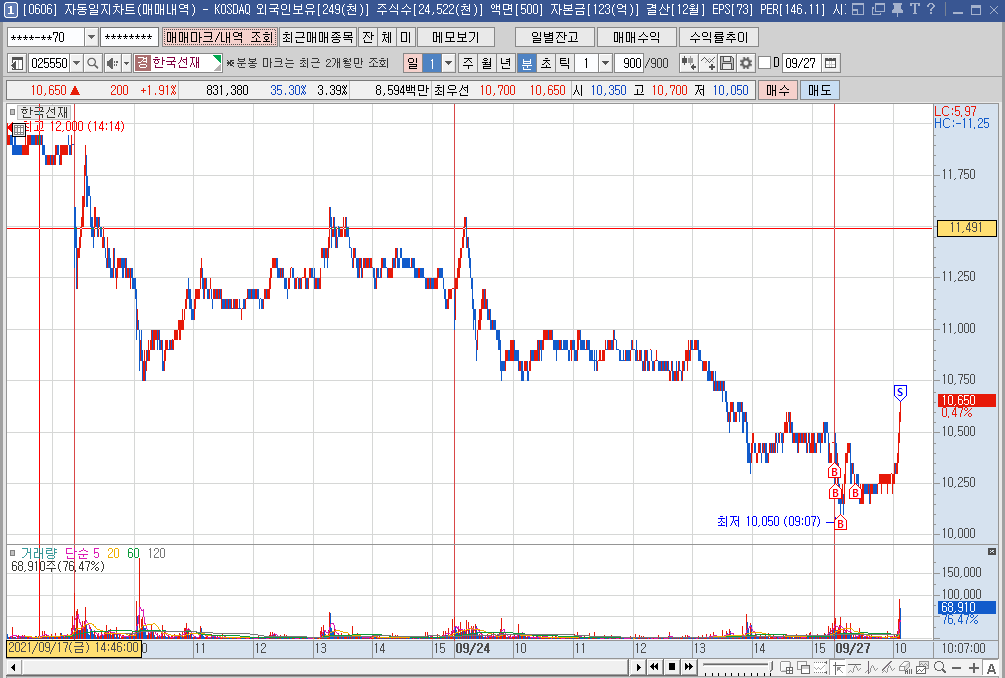Click the help question mark icon
Image resolution: width=1005 pixels, height=678 pixels.
click(x=931, y=9)
